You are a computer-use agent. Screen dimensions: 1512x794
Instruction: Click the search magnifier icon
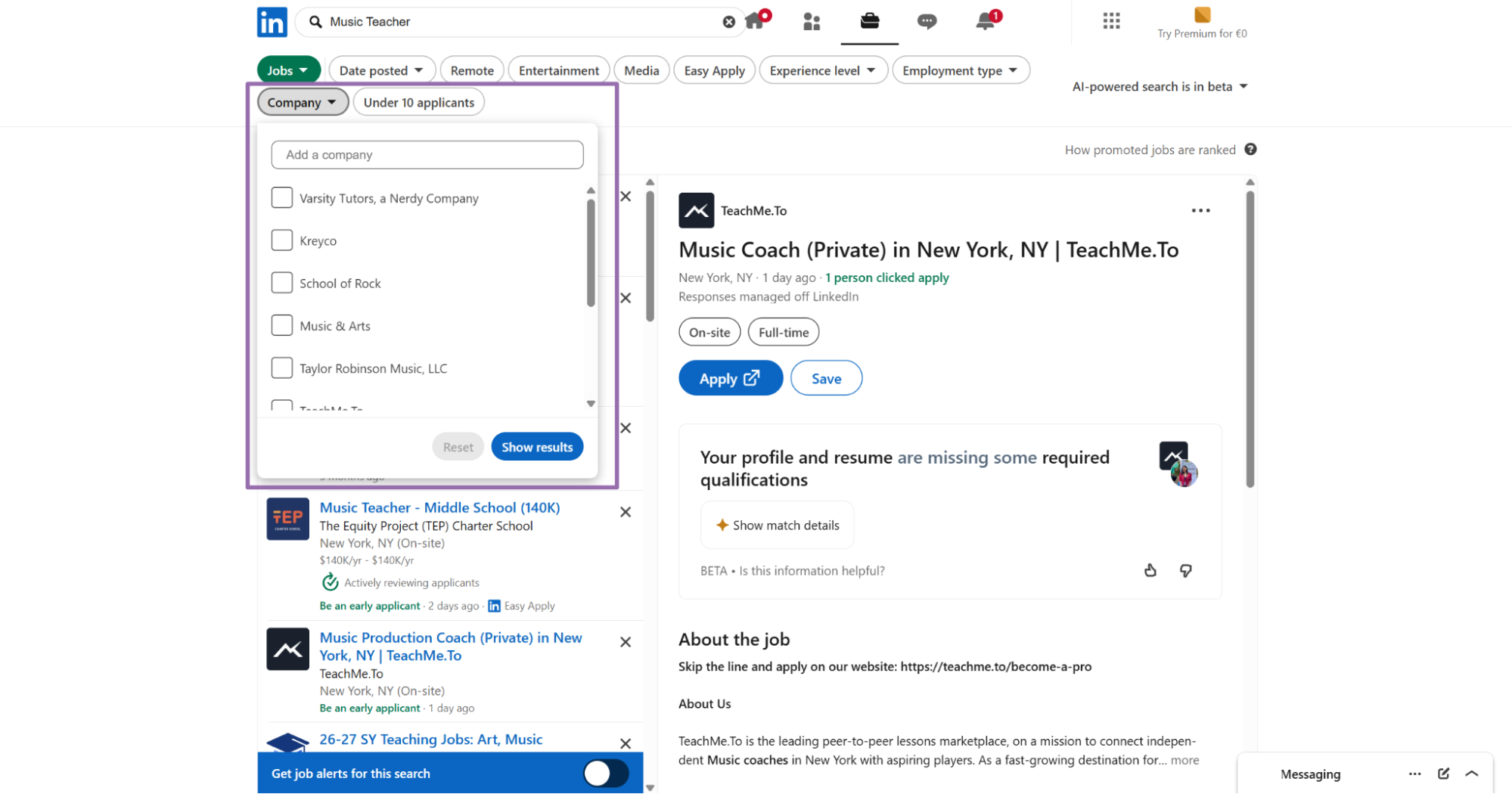pyautogui.click(x=315, y=22)
